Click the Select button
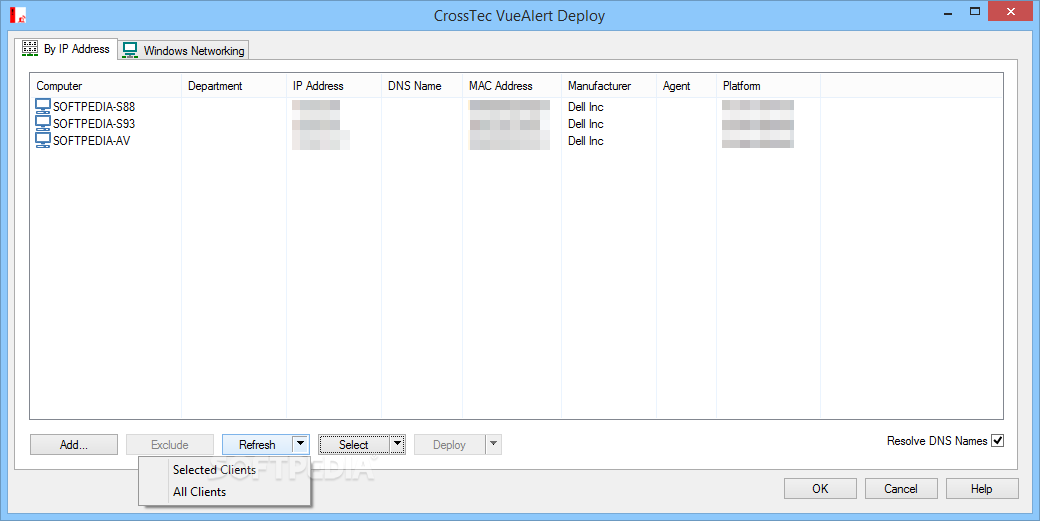 coord(354,445)
